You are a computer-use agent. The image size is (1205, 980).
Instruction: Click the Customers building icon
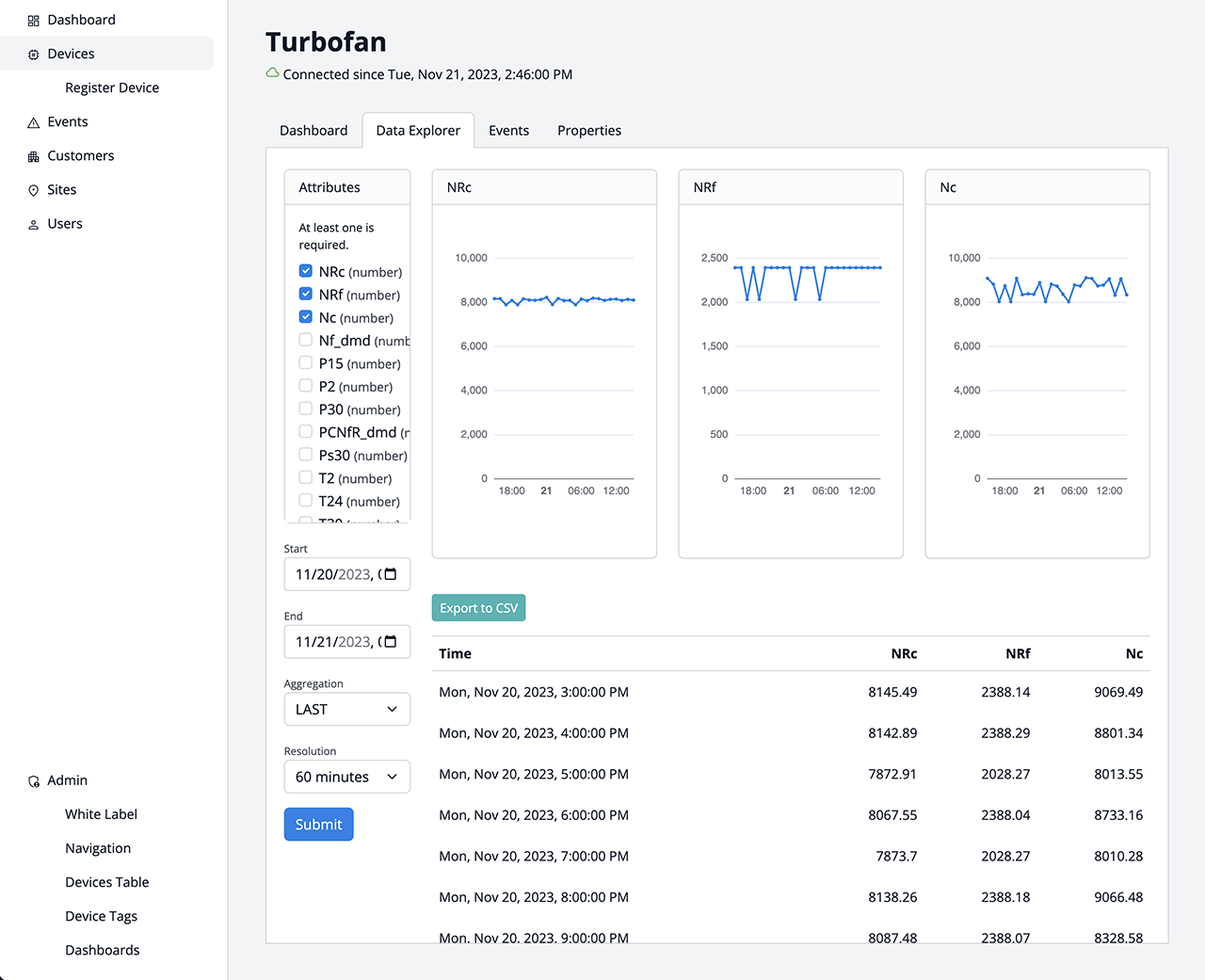click(x=34, y=156)
